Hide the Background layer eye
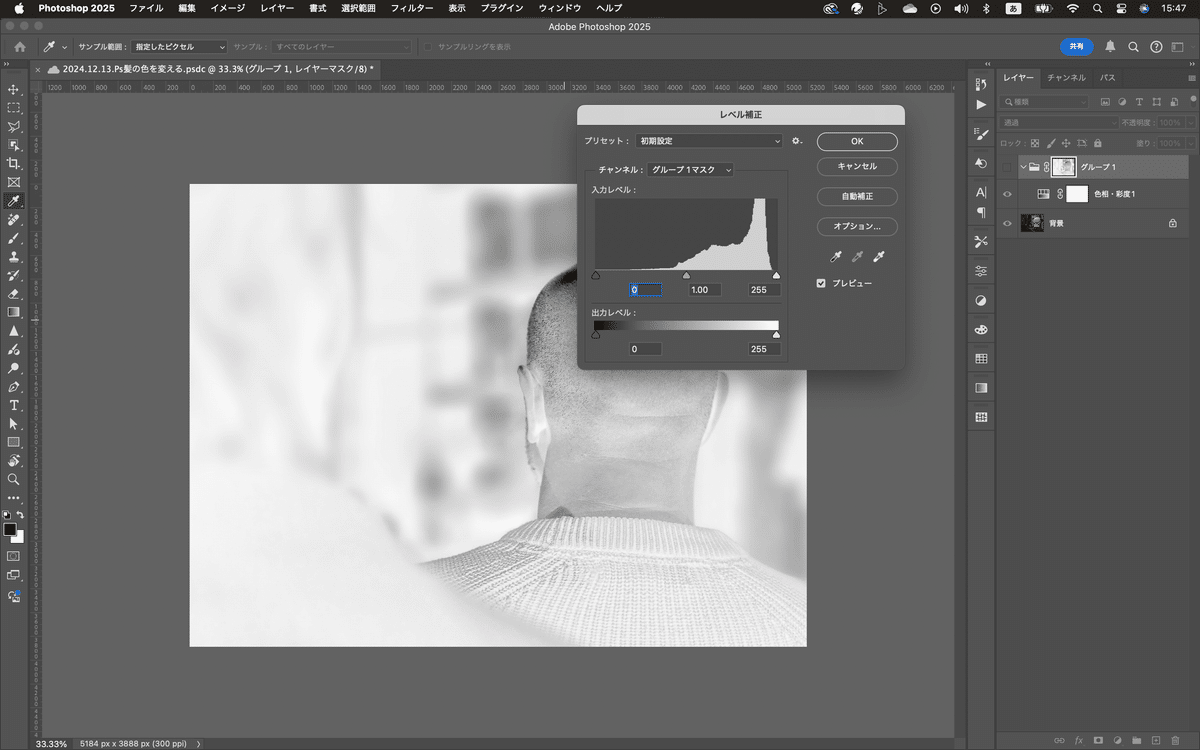Screen dimensions: 1200x750 point(1008,223)
